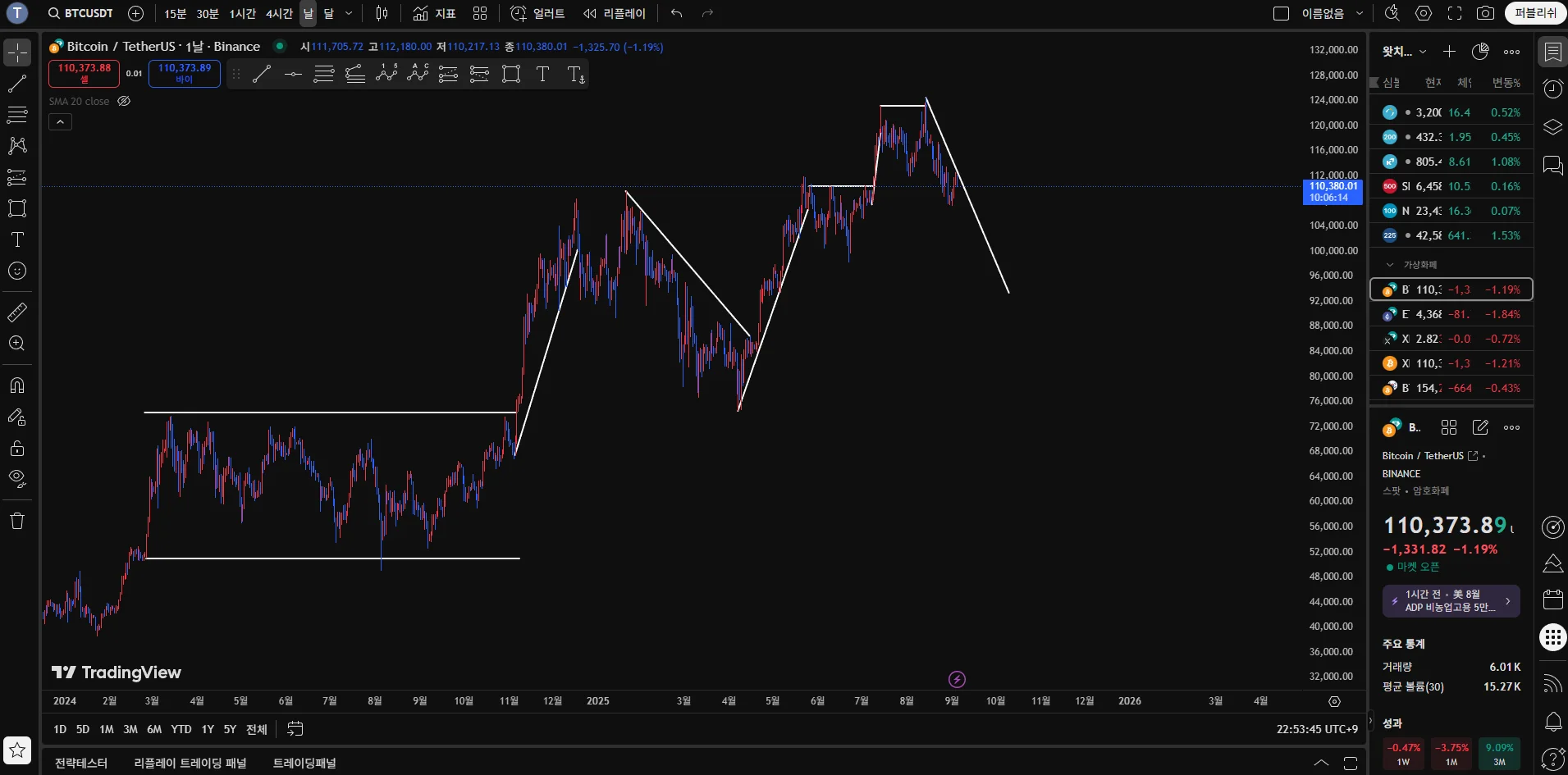The image size is (1568, 775).
Task: Select the zoom in tool
Action: tap(17, 344)
